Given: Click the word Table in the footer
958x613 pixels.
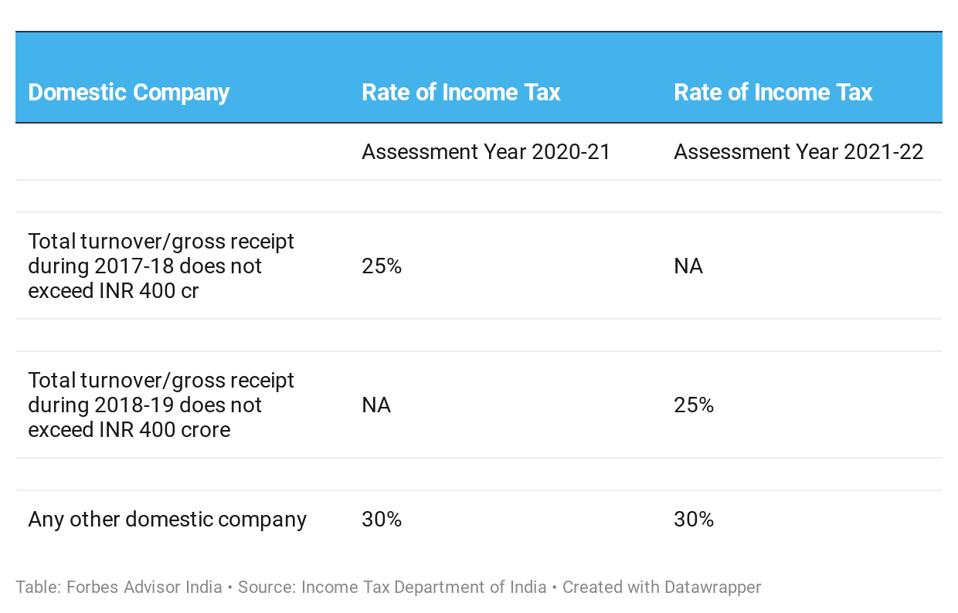Looking at the screenshot, I should tap(36, 587).
